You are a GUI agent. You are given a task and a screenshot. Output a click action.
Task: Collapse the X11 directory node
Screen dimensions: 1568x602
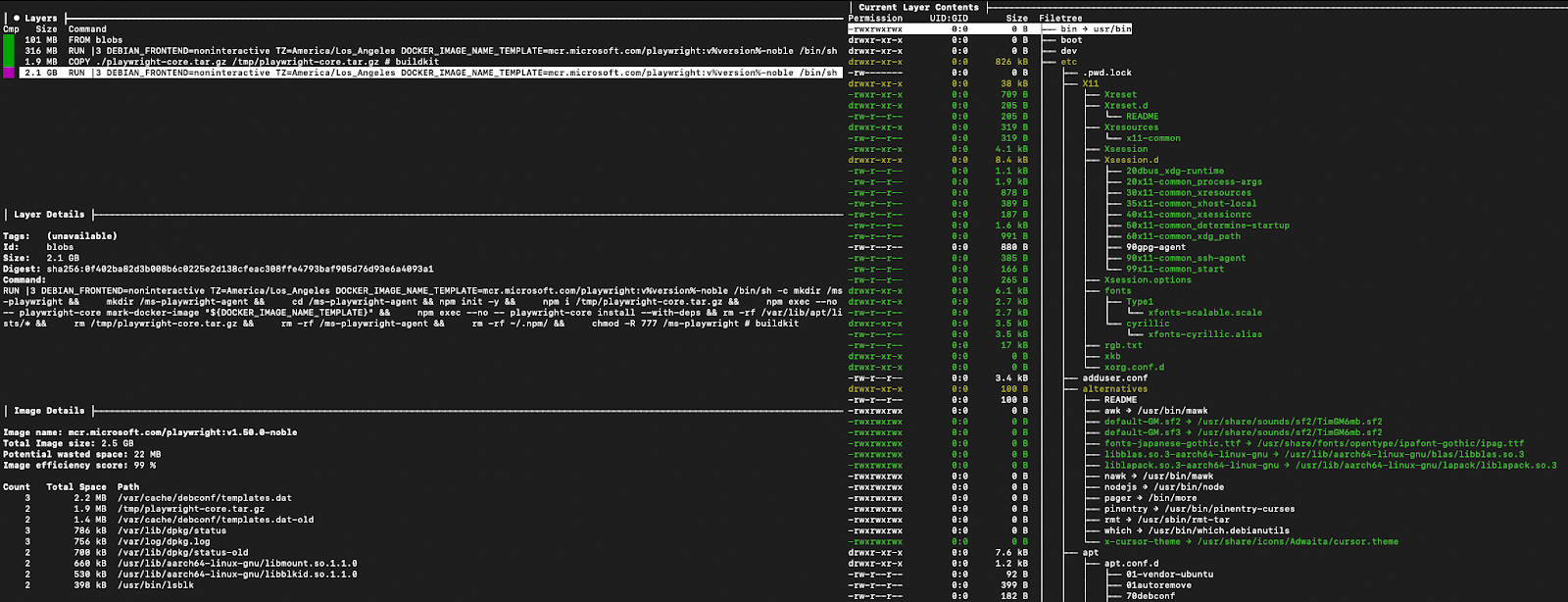[x=1091, y=83]
